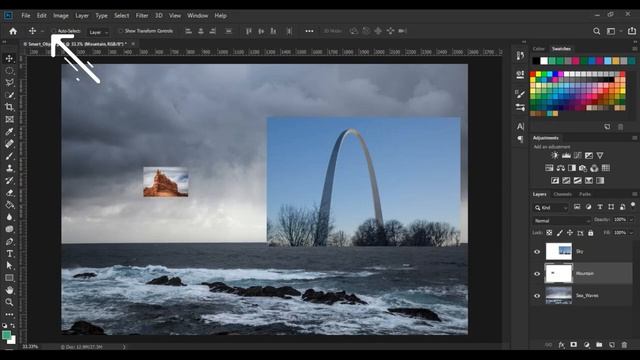Viewport: 640px width, 360px height.
Task: Select the Brush tool in the toolbox
Action: point(9,156)
